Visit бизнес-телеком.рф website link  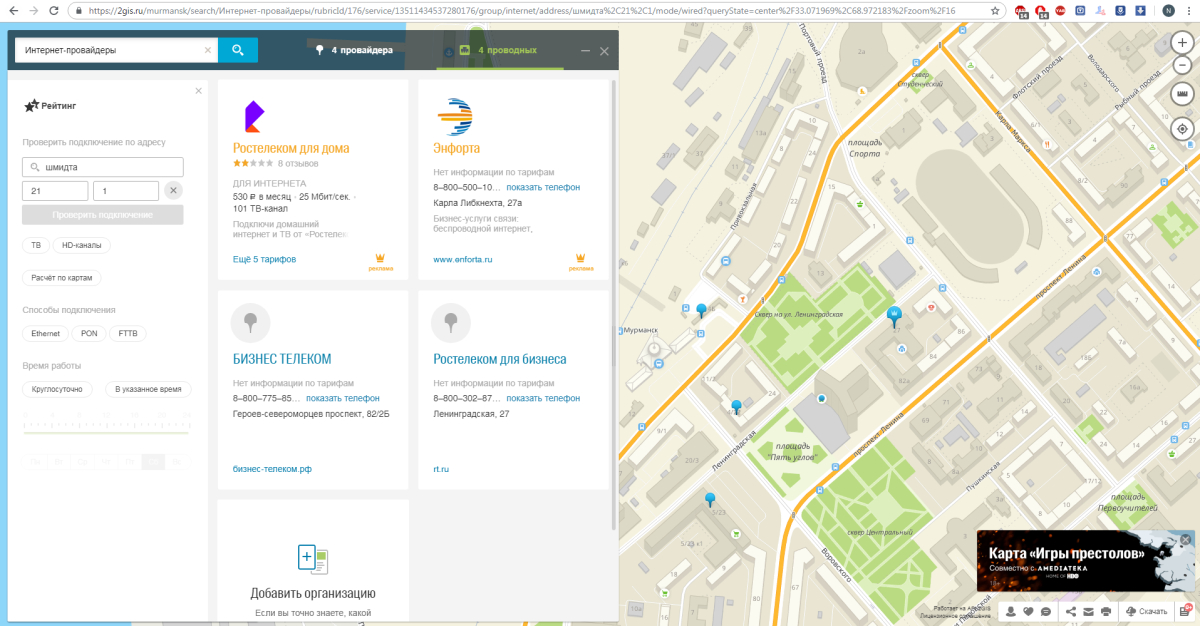coord(272,468)
